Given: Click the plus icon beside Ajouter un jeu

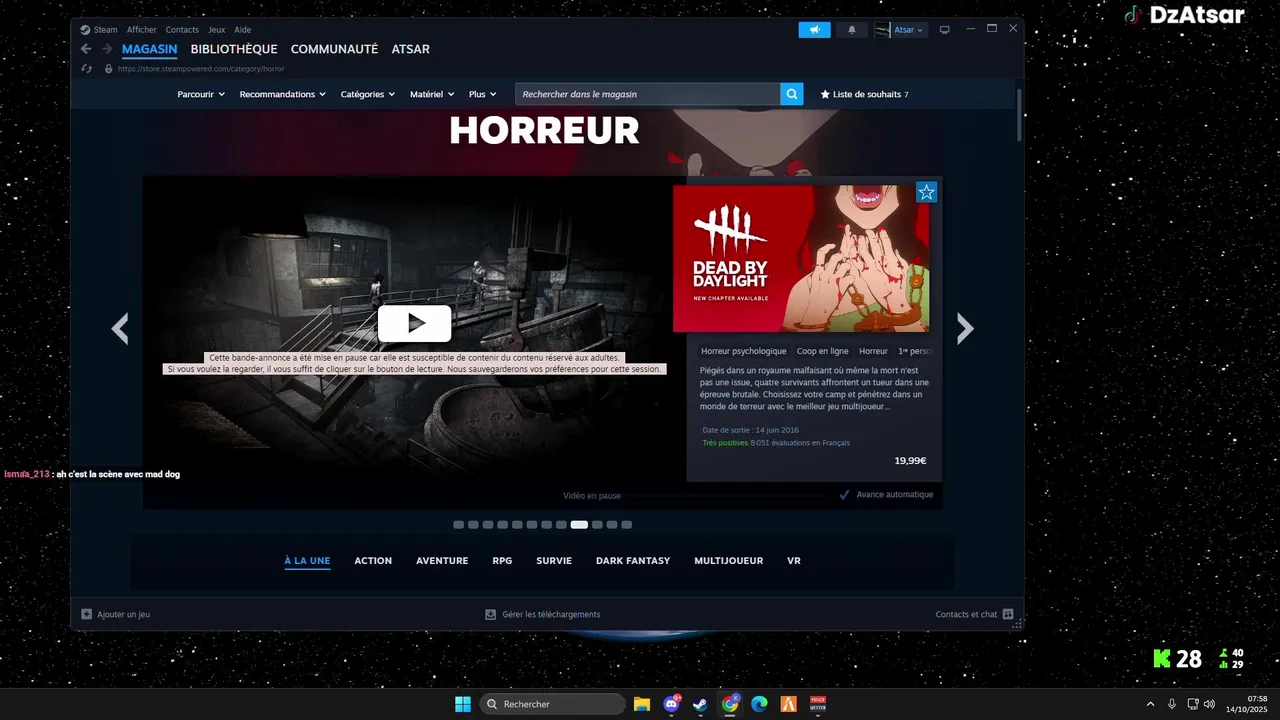Looking at the screenshot, I should tap(86, 614).
